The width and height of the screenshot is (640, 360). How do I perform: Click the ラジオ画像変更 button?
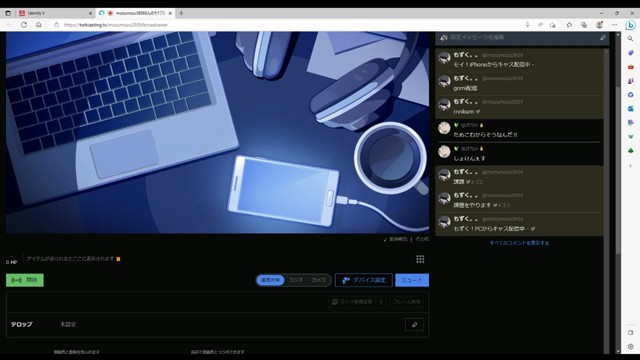pos(352,302)
